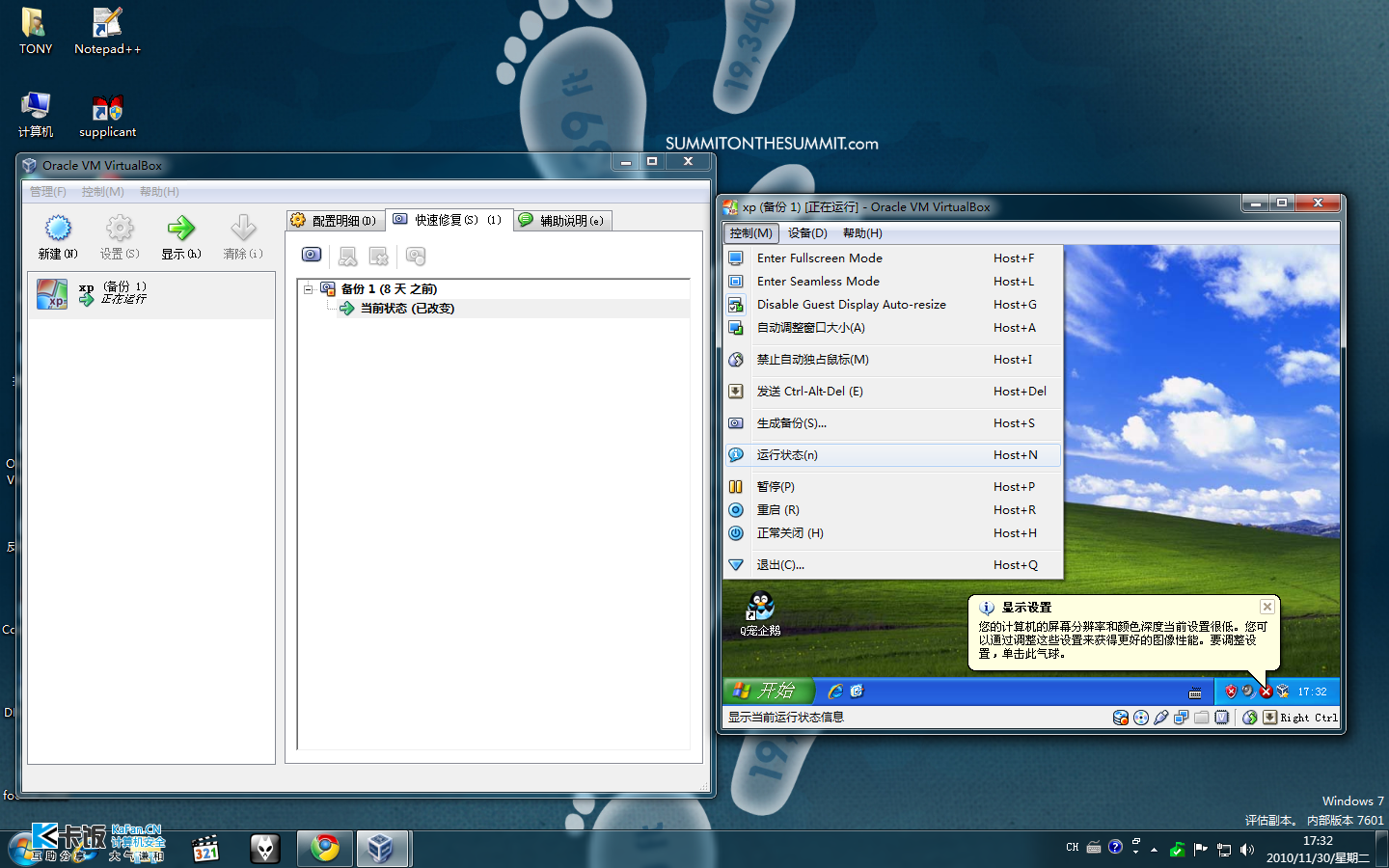Click the 显示设置 balloon text
This screenshot has width=1389, height=868.
[x=1123, y=639]
